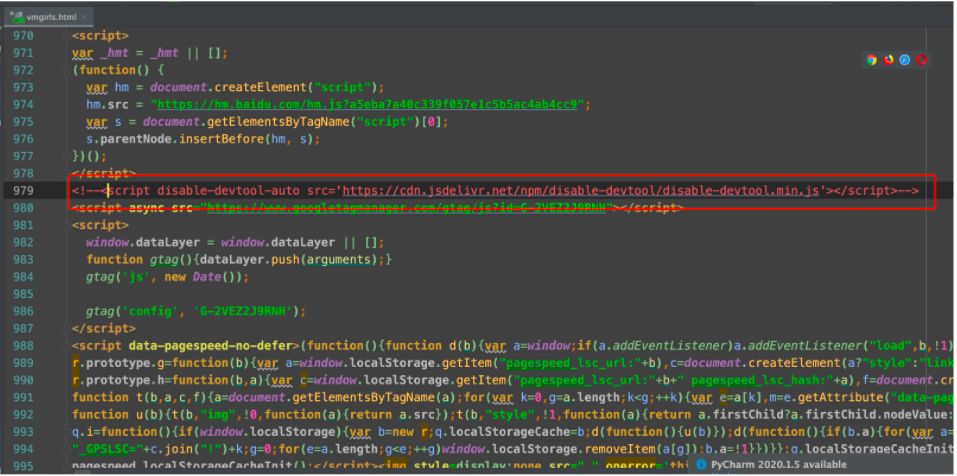Click 'dataLayer.push(arguments);' on line 983
The height and width of the screenshot is (476, 957).
(292, 259)
